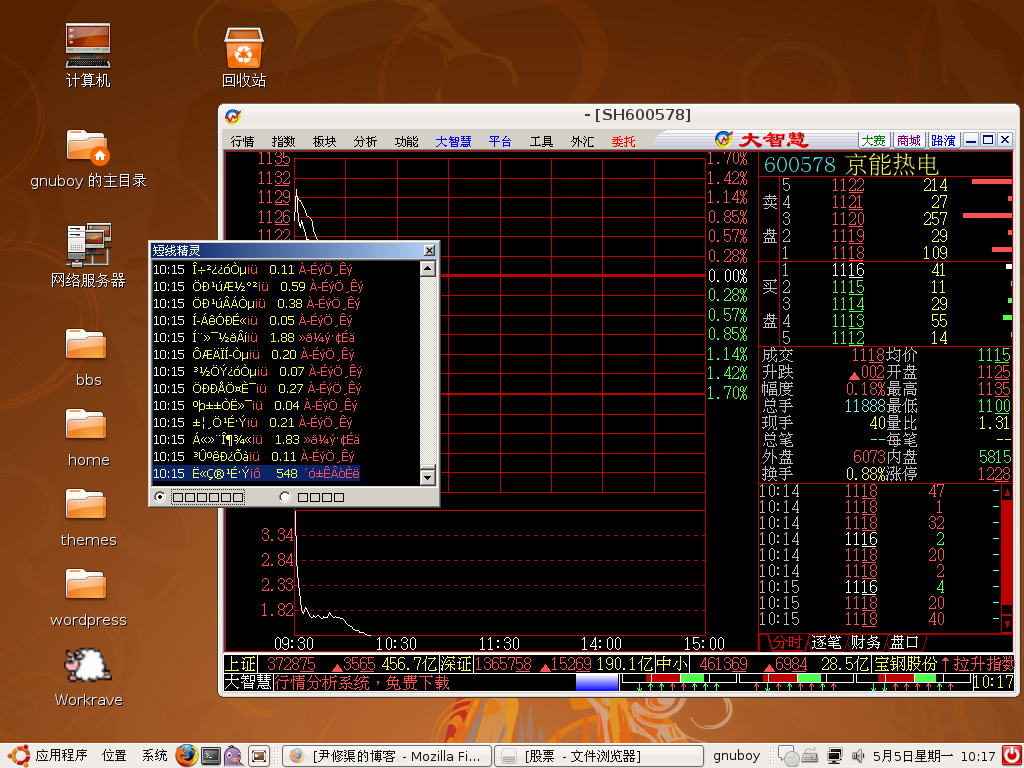The image size is (1024, 768).
Task: Click the 600578 stock code header
Action: coord(799,164)
